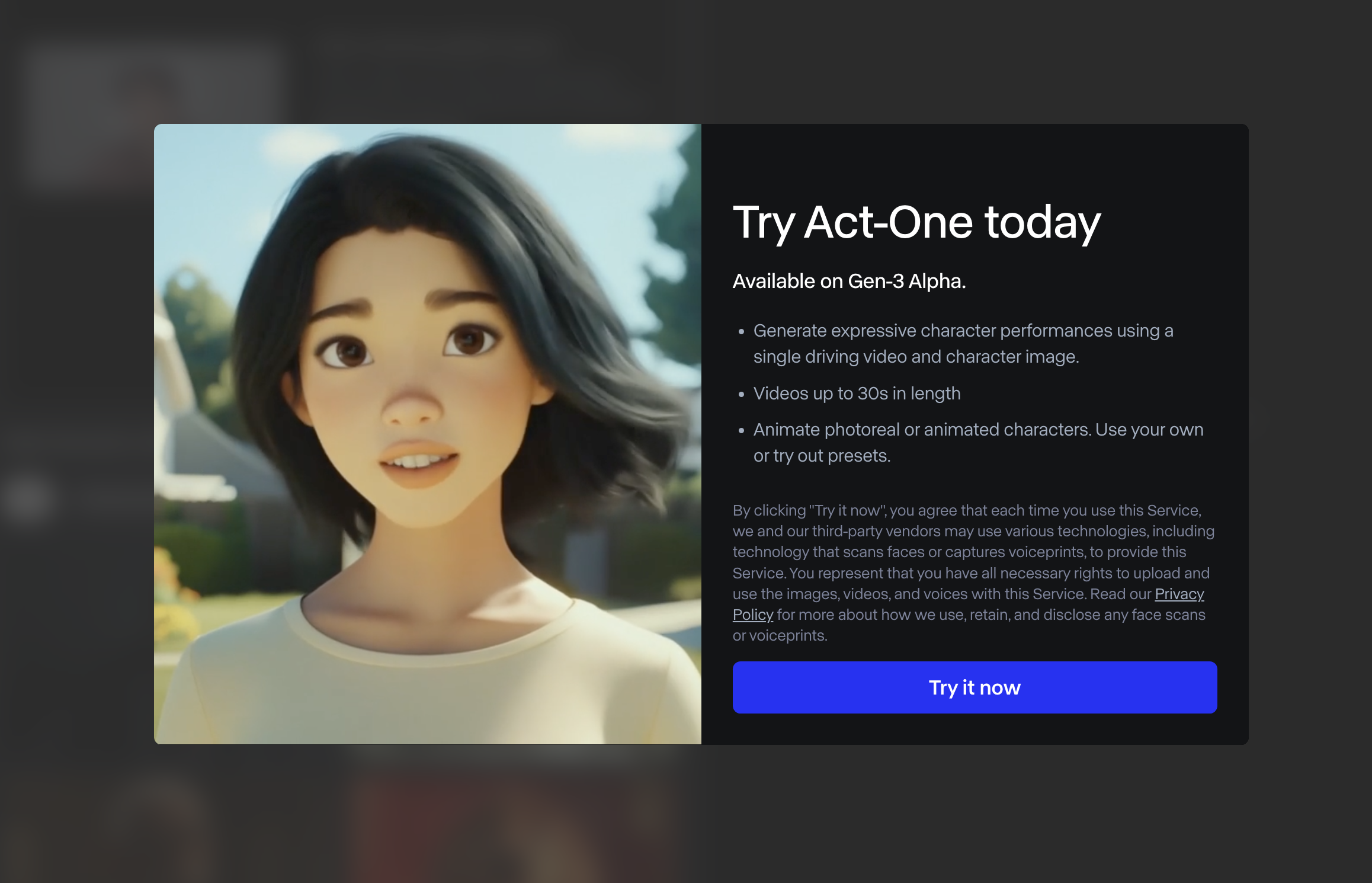Dismiss the dialog via the dimmed backdrop on the right
Screen dimensions: 1372x883
pyautogui.click(x=1310, y=434)
